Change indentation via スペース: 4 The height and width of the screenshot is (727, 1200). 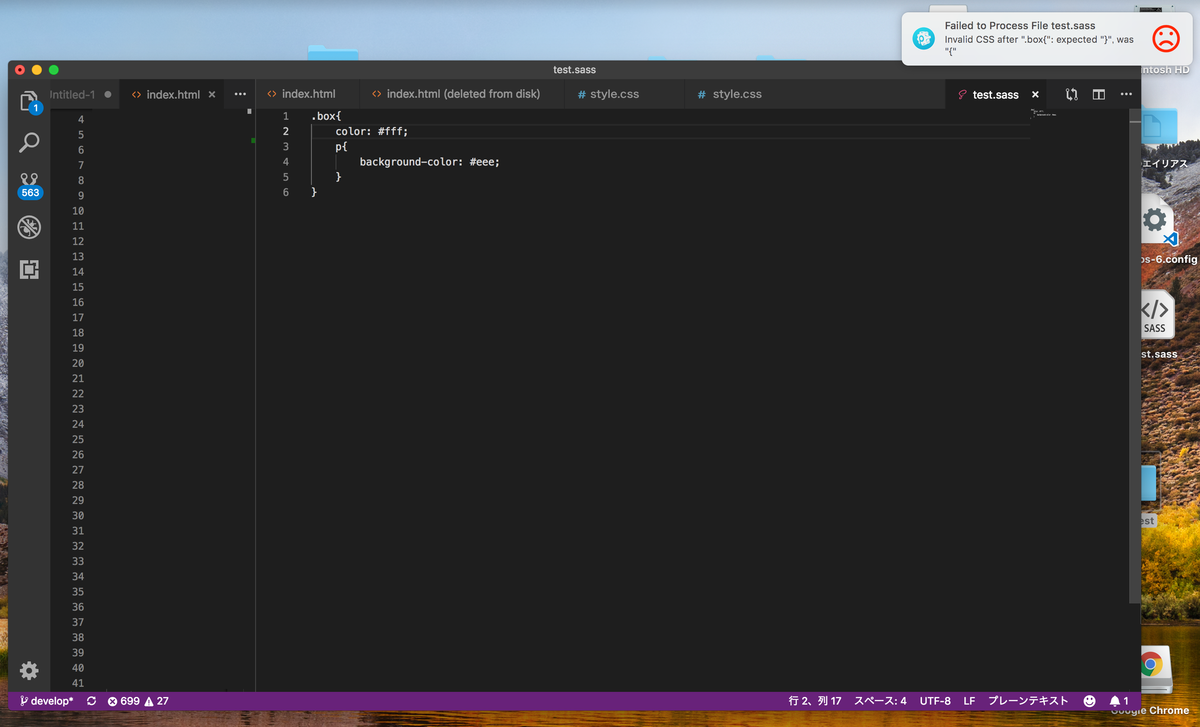pos(880,701)
